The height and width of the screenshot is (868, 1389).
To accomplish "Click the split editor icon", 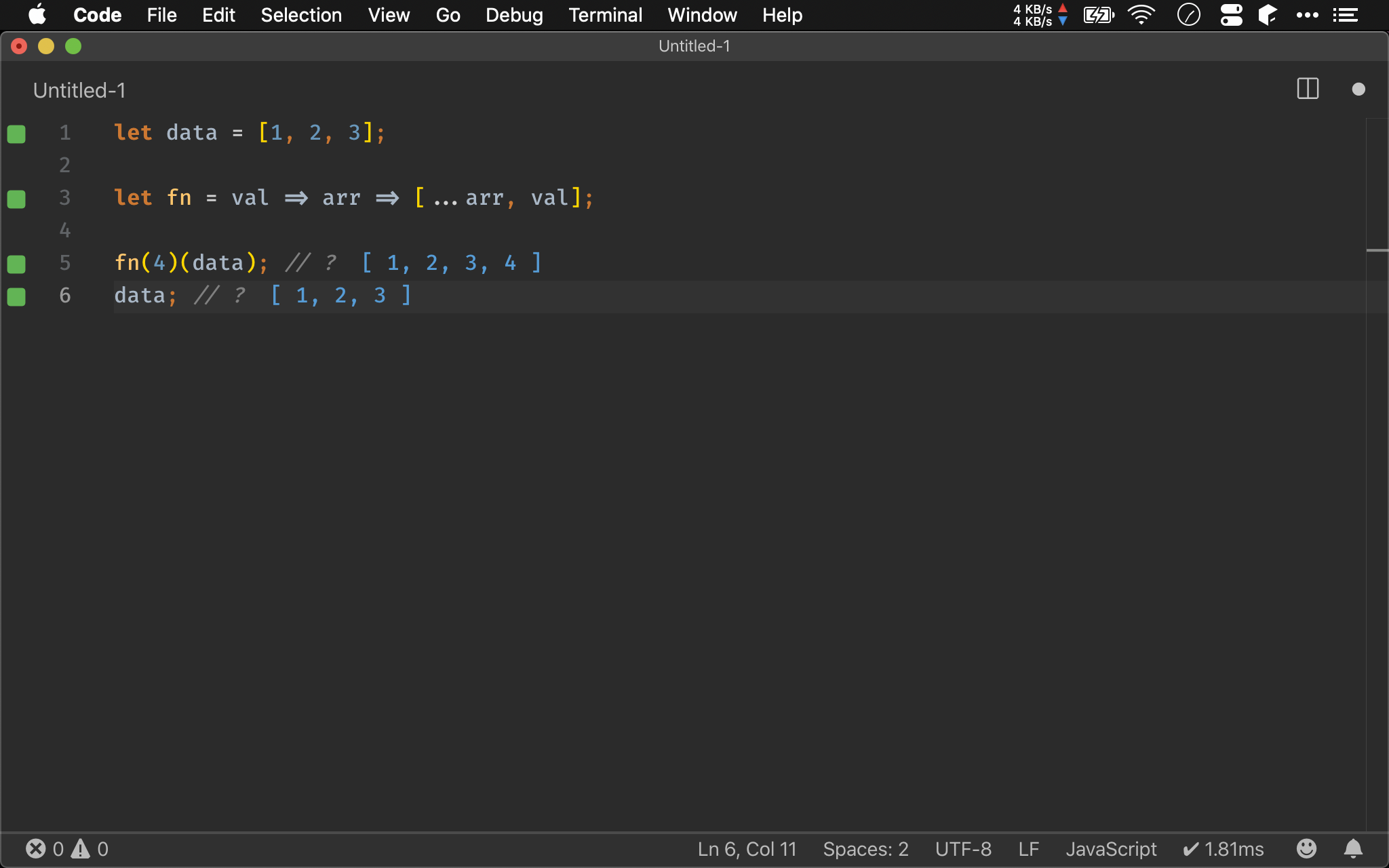I will 1308,88.
